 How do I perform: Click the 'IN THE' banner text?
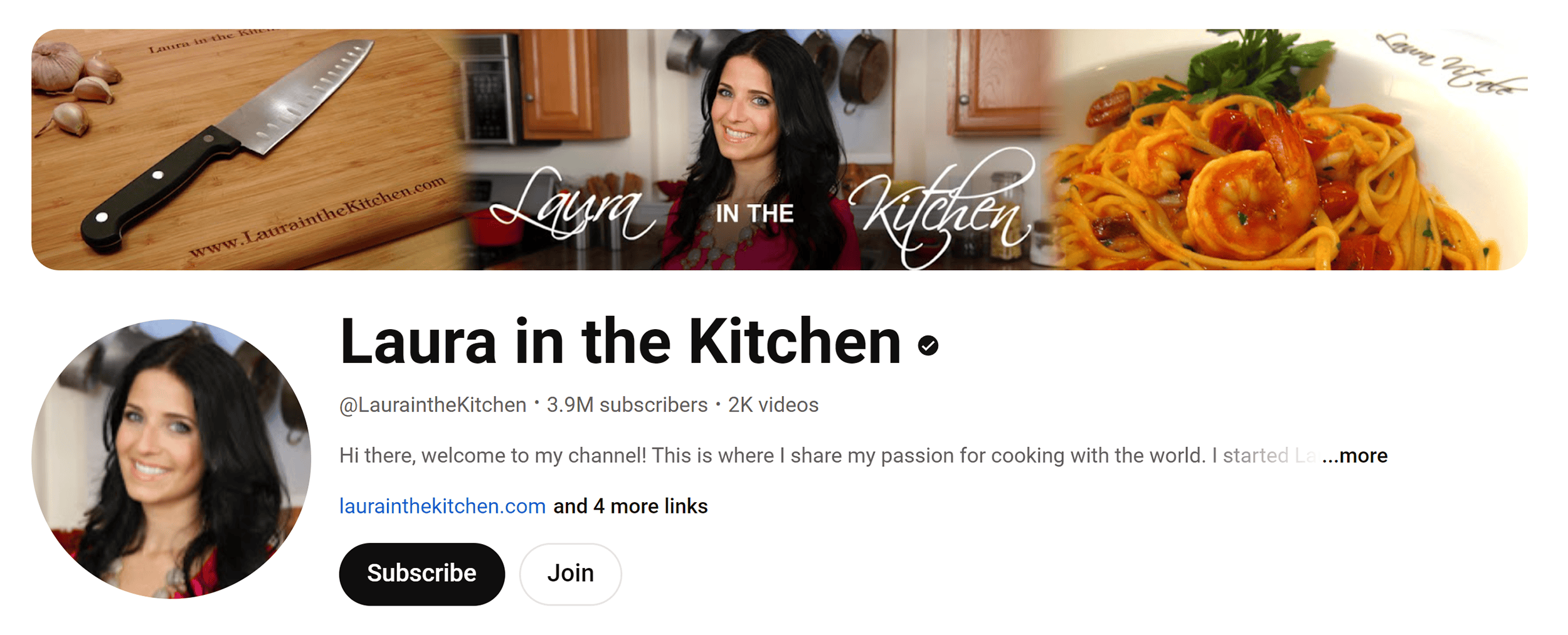(x=755, y=214)
